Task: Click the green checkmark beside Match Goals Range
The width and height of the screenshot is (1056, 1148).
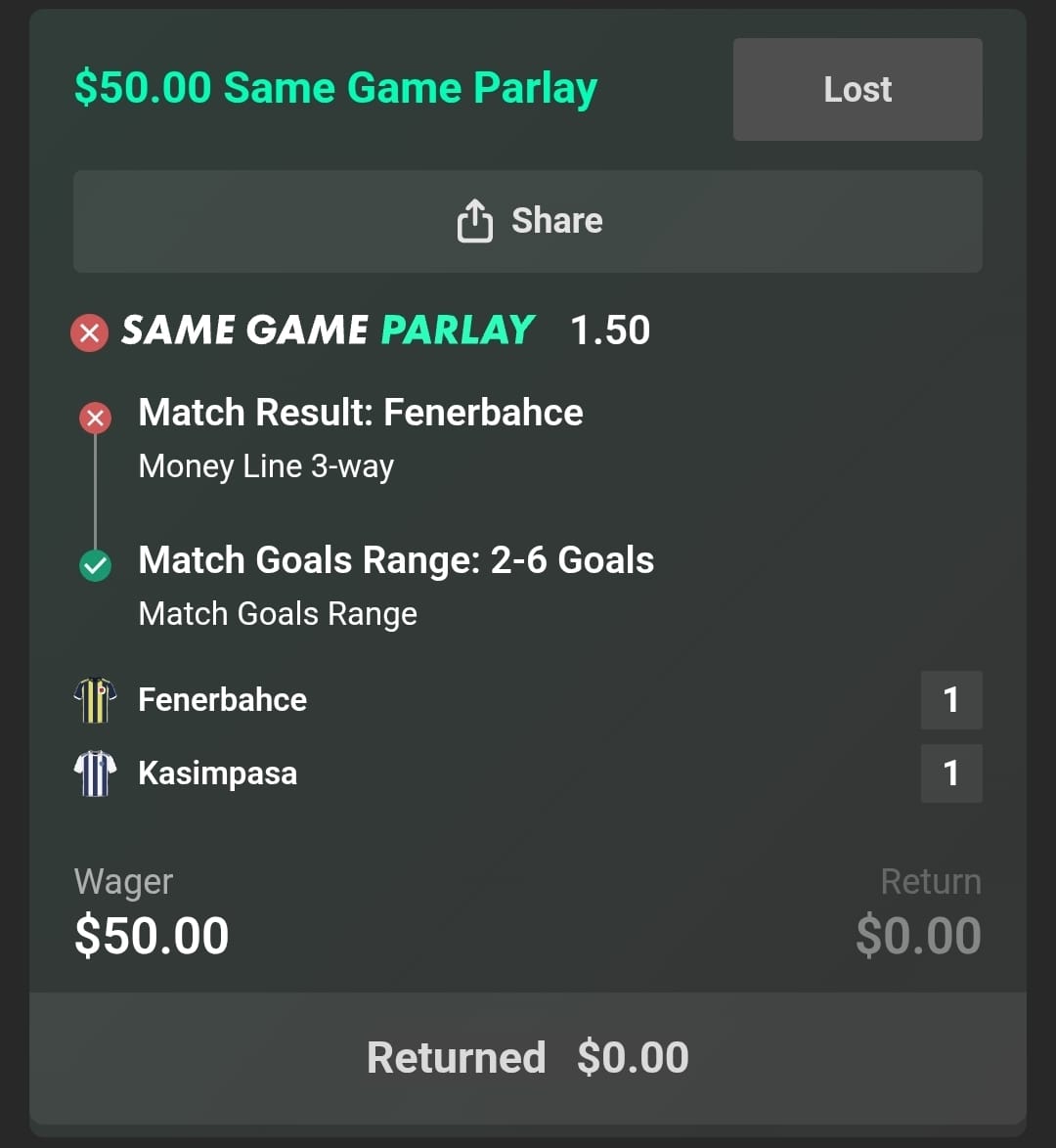Action: point(95,565)
